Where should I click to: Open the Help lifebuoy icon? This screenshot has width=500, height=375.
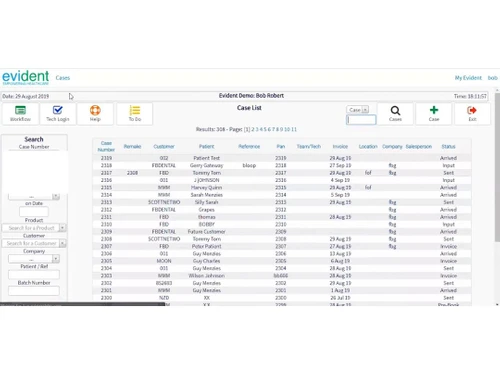click(x=95, y=114)
